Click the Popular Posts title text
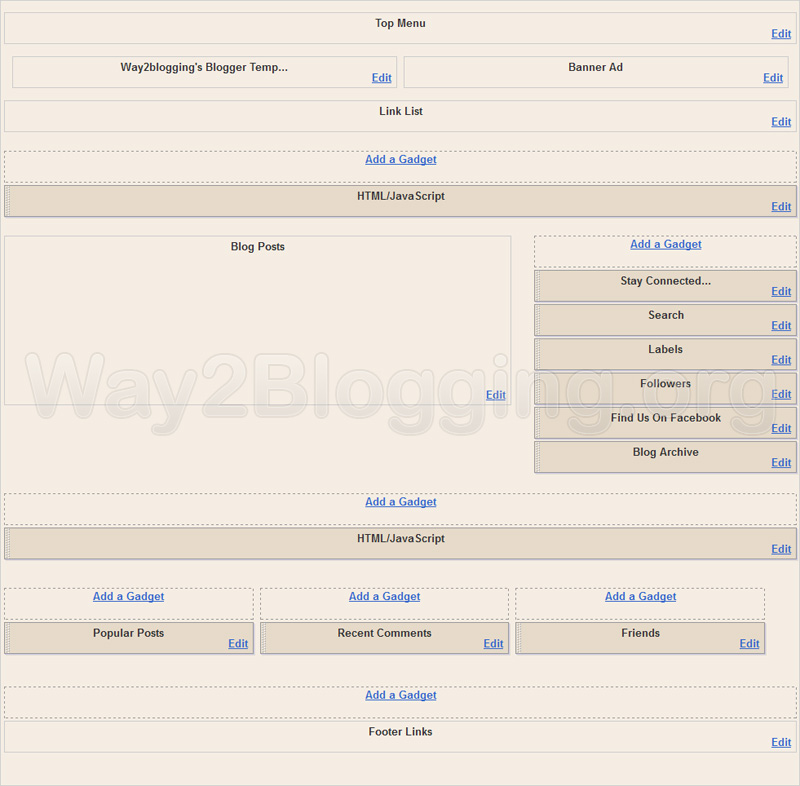Screen dimensions: 800x786 (x=128, y=632)
